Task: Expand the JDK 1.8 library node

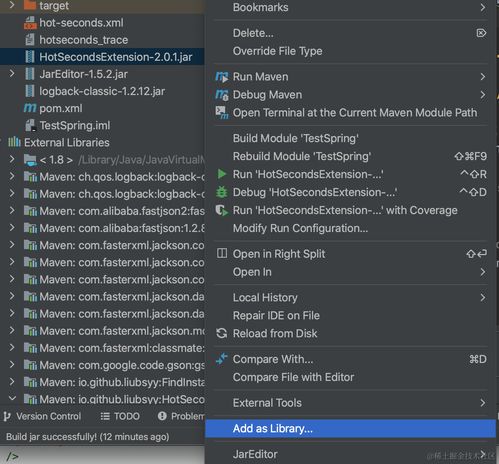Action: [12, 159]
